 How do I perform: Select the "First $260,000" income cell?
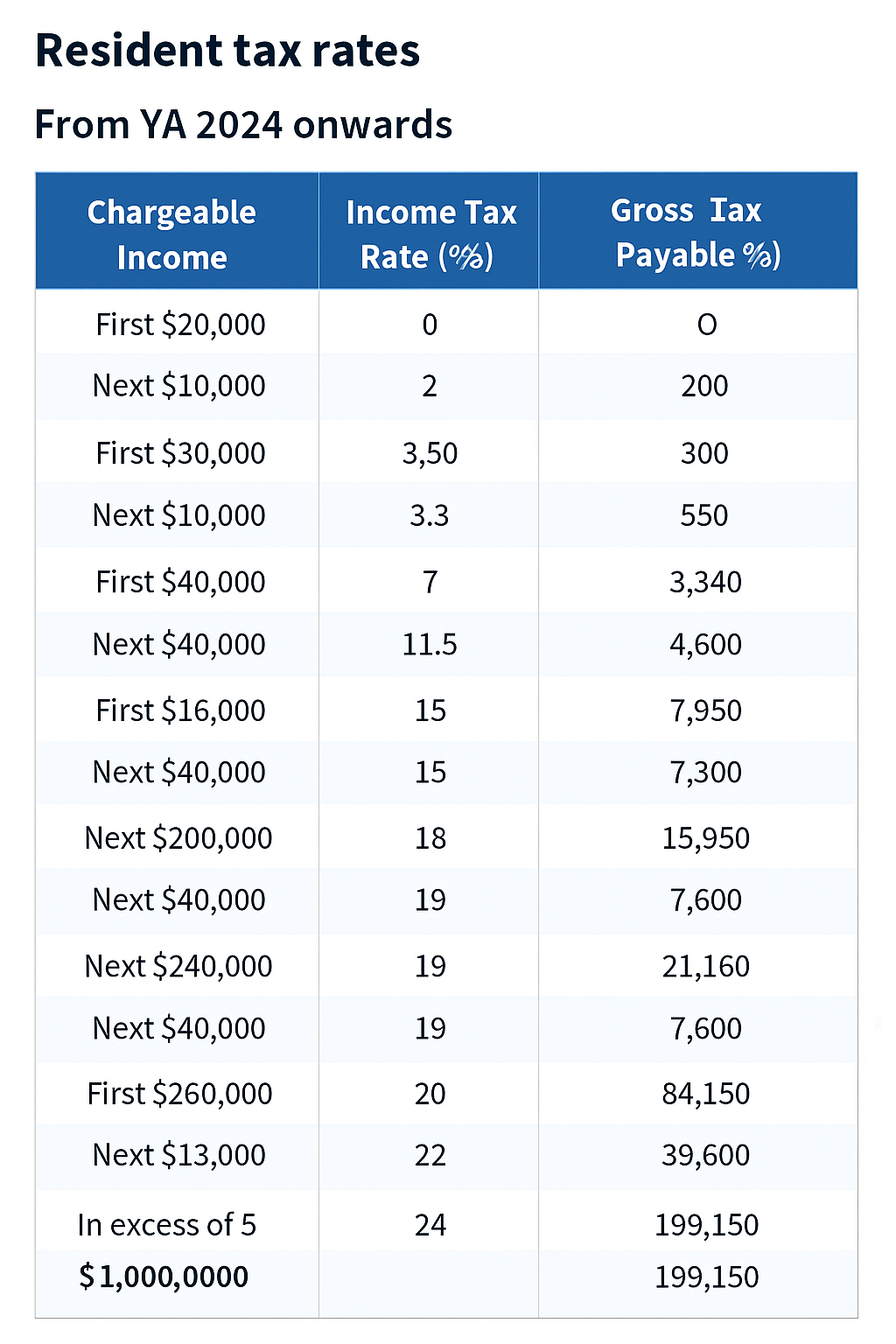[179, 1094]
